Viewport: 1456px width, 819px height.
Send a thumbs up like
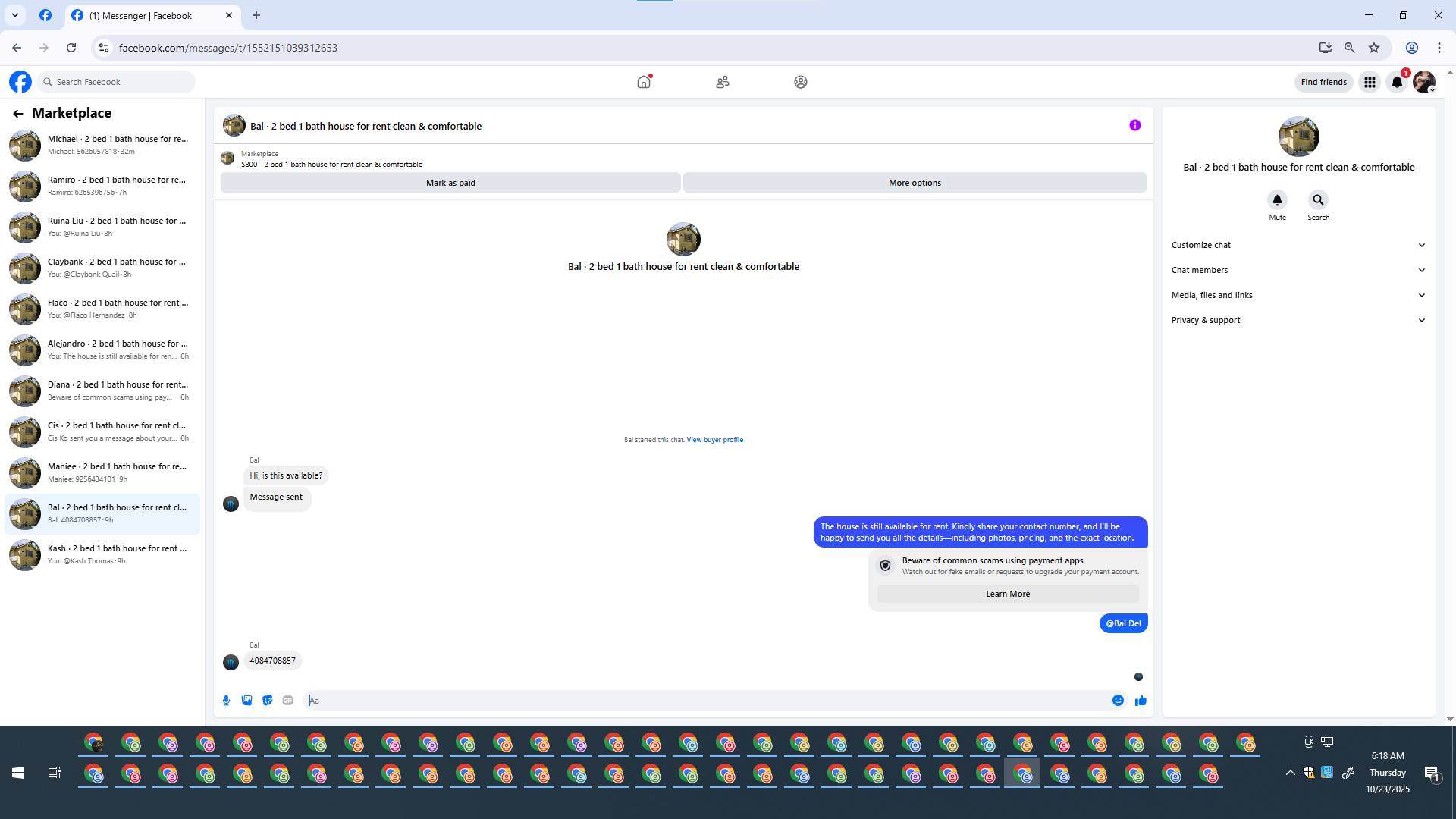tap(1141, 701)
